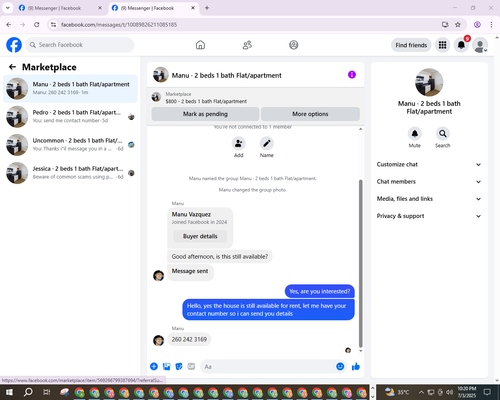Image resolution: width=500 pixels, height=400 pixels.
Task: Click the Search Facebook field
Action: click(x=80, y=45)
